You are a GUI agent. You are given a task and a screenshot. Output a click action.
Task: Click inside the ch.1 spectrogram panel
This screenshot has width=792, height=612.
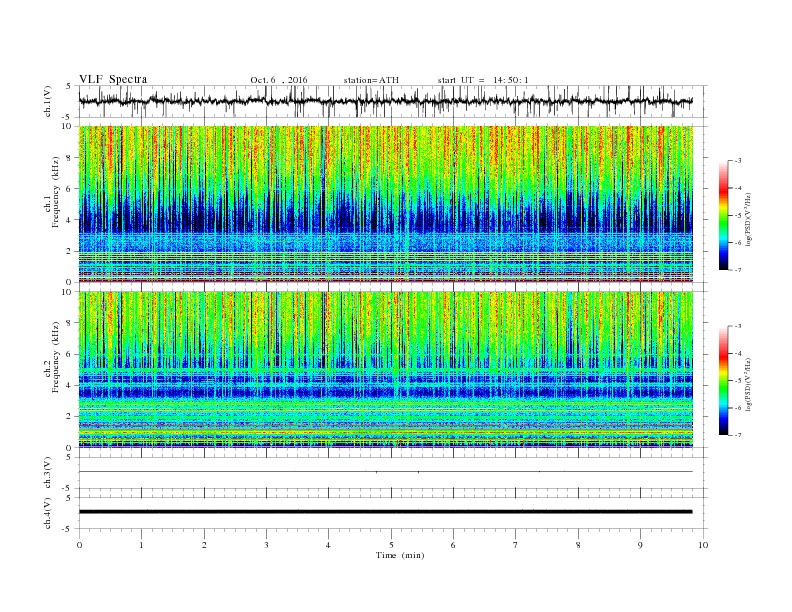(385, 204)
